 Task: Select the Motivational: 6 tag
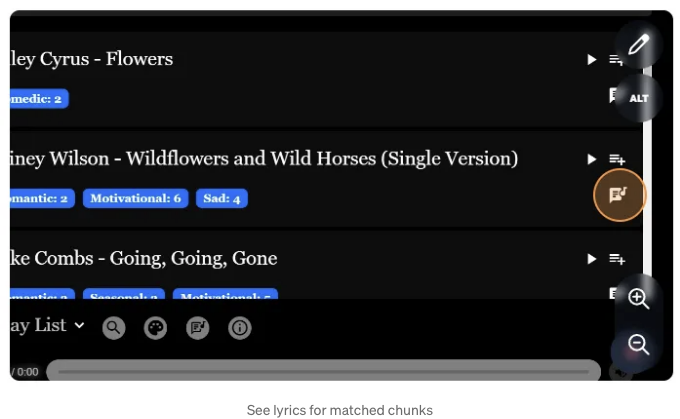click(x=135, y=198)
